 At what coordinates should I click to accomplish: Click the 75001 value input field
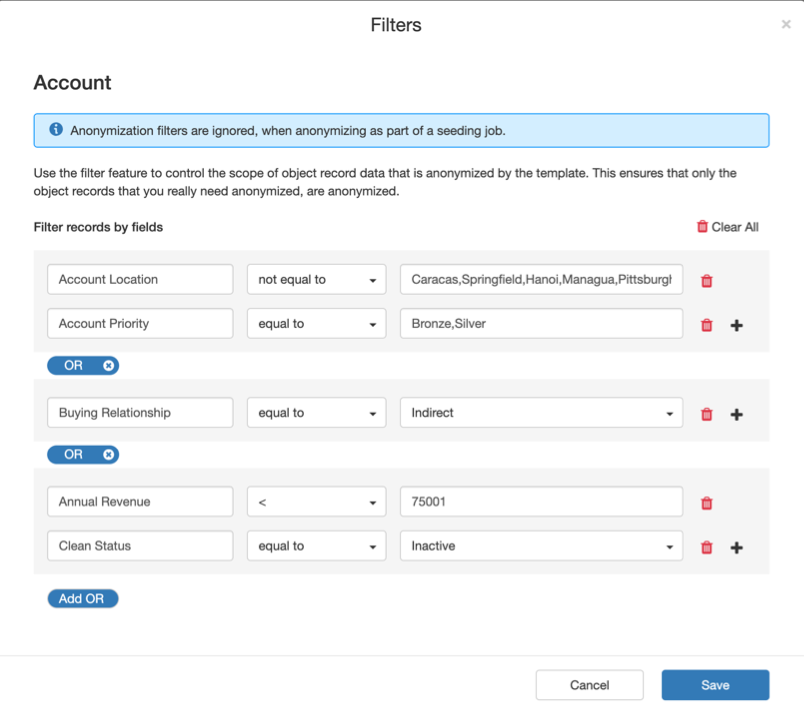(x=541, y=502)
